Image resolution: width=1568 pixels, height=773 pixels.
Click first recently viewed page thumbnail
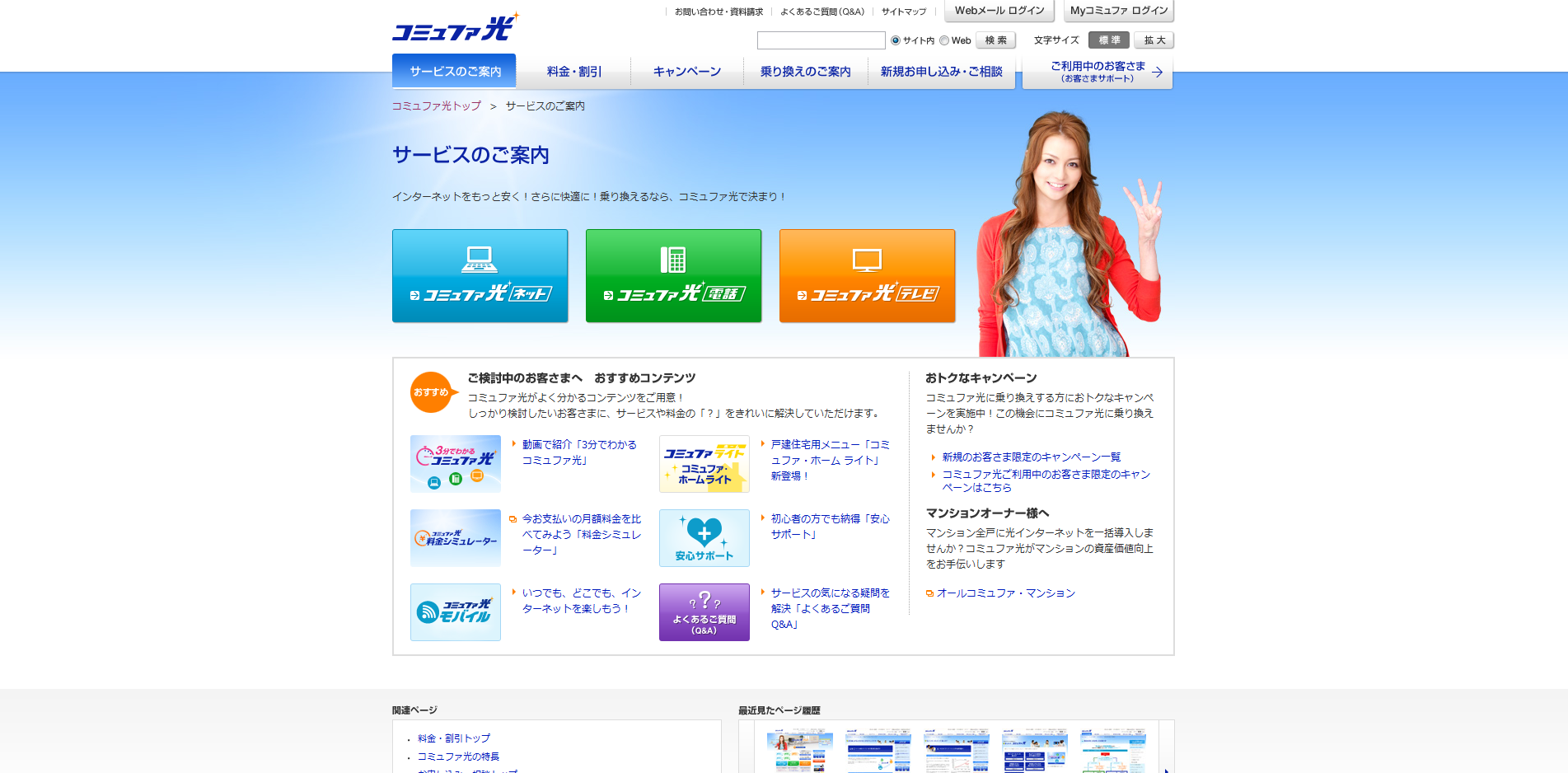point(799,751)
